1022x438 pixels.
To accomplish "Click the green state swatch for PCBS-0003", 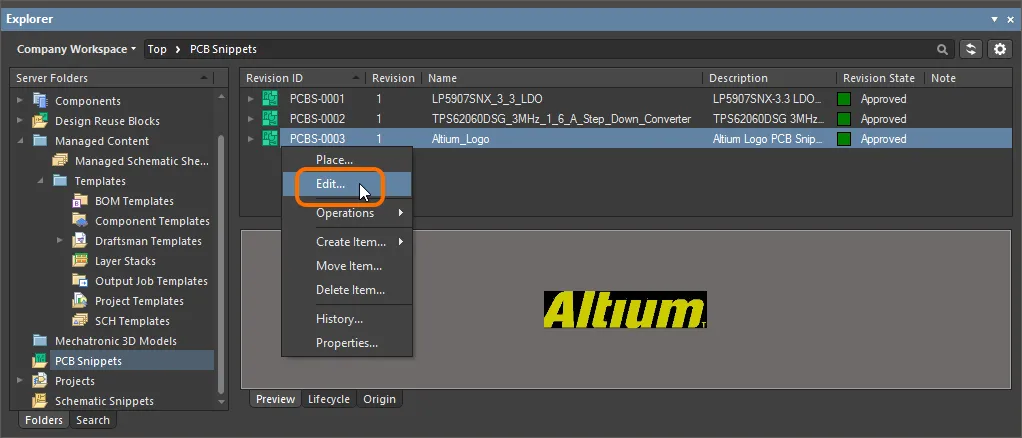I will (844, 139).
